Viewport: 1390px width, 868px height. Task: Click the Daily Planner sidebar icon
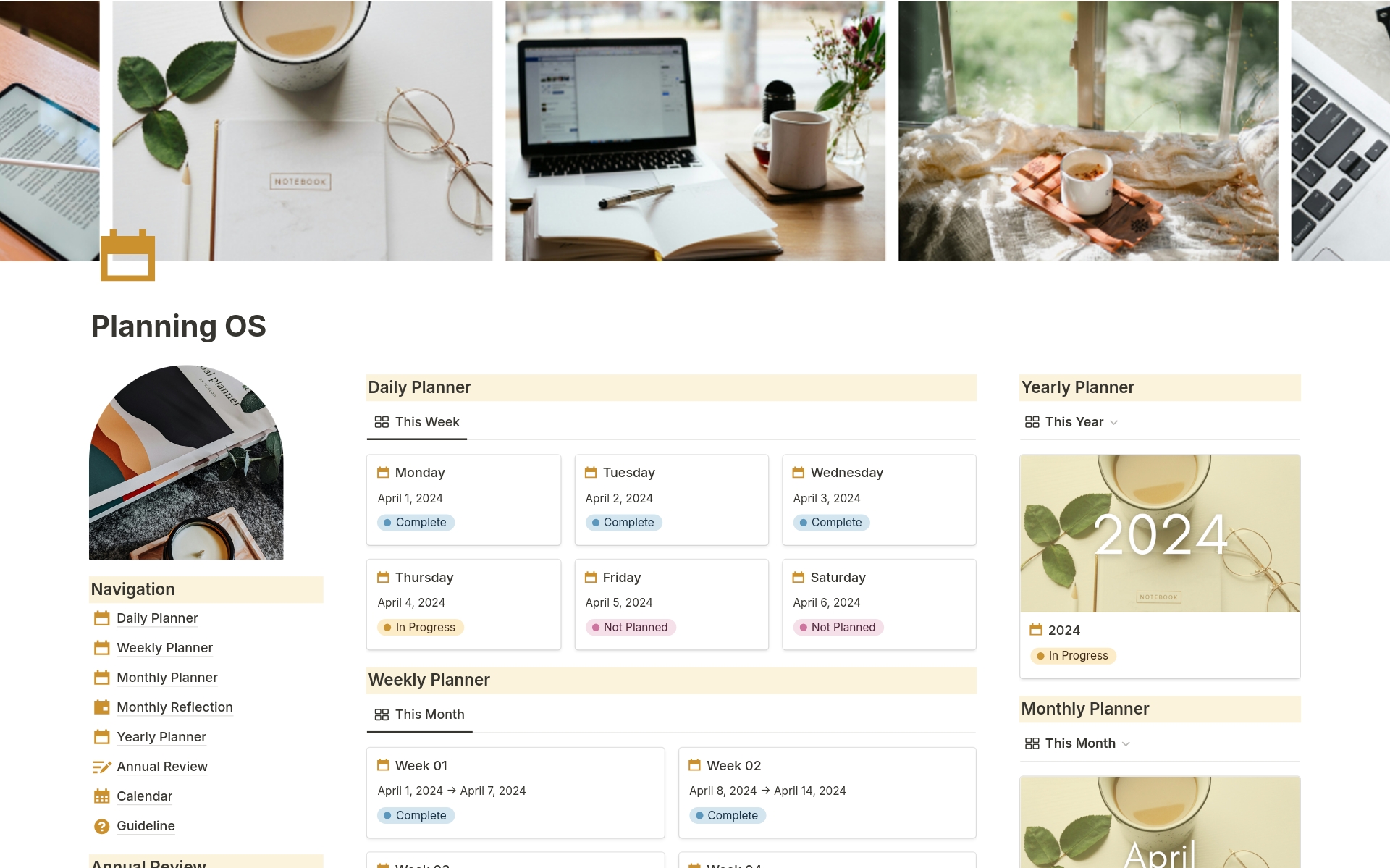101,618
